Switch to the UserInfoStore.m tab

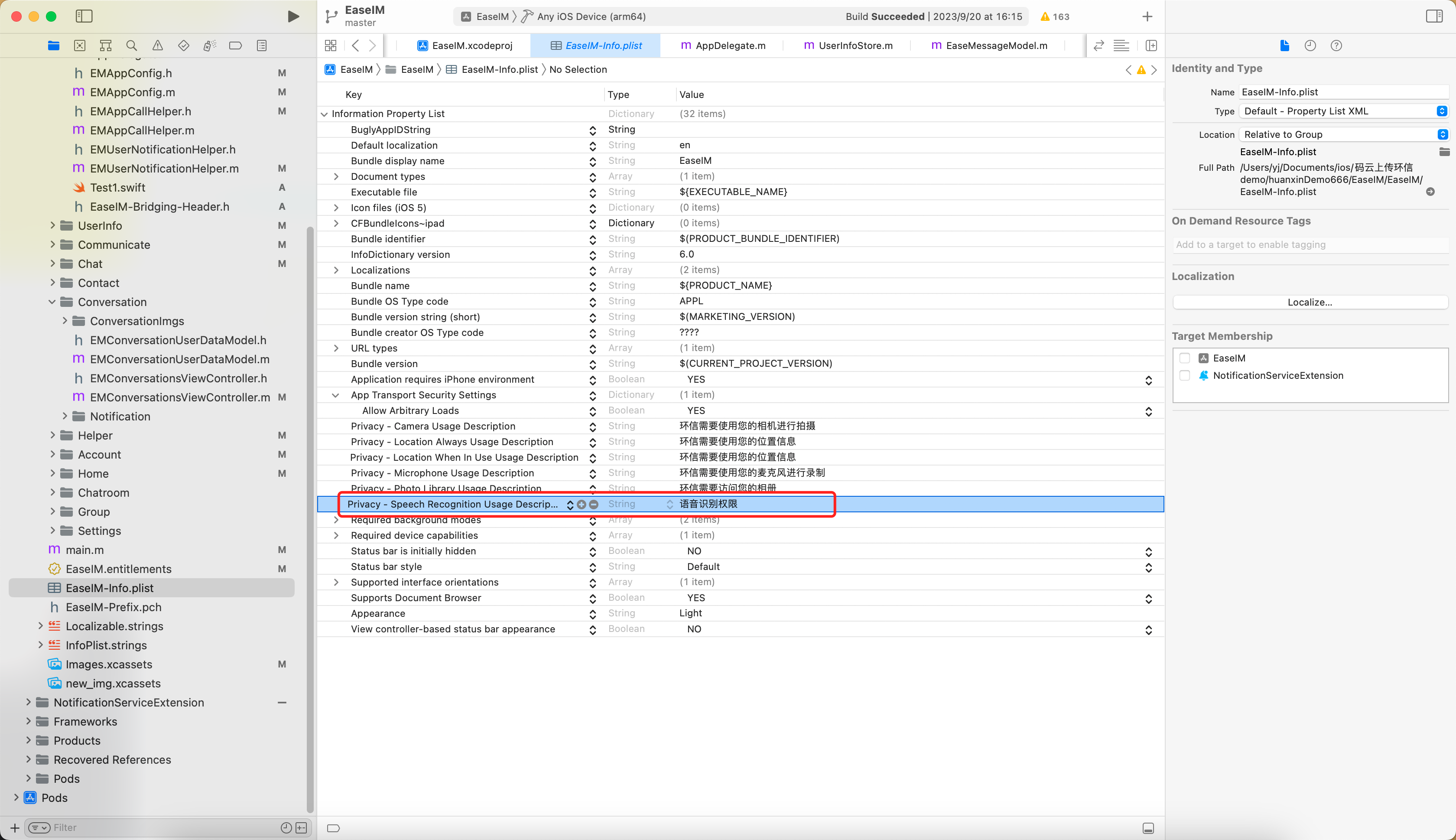(848, 46)
